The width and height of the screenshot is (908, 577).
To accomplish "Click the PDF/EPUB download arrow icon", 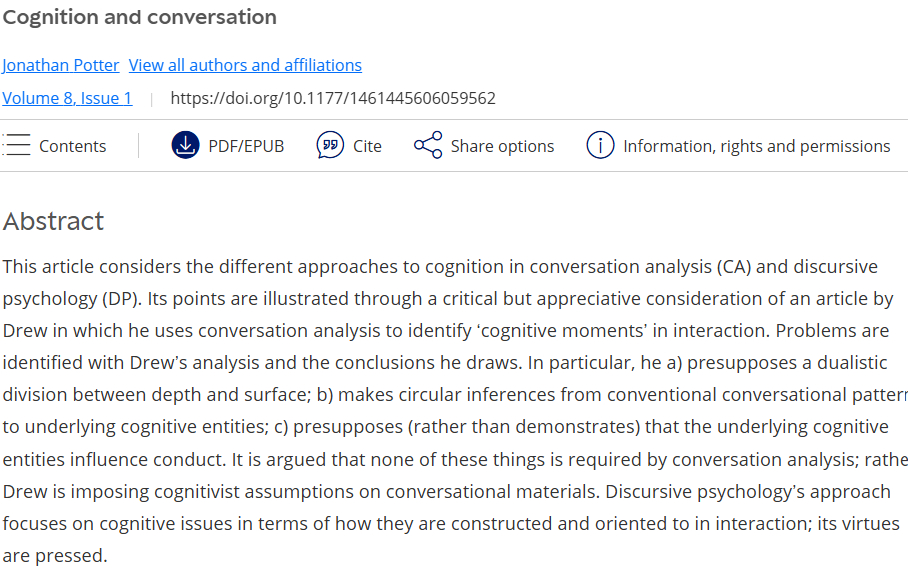I will [x=186, y=145].
